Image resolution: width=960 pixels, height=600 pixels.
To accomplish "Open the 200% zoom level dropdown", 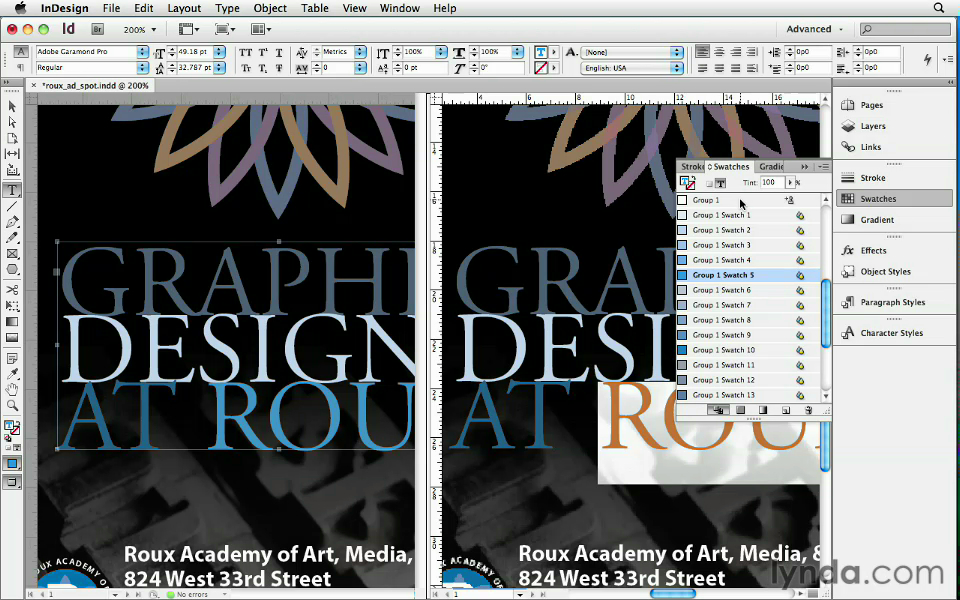I will [x=141, y=29].
